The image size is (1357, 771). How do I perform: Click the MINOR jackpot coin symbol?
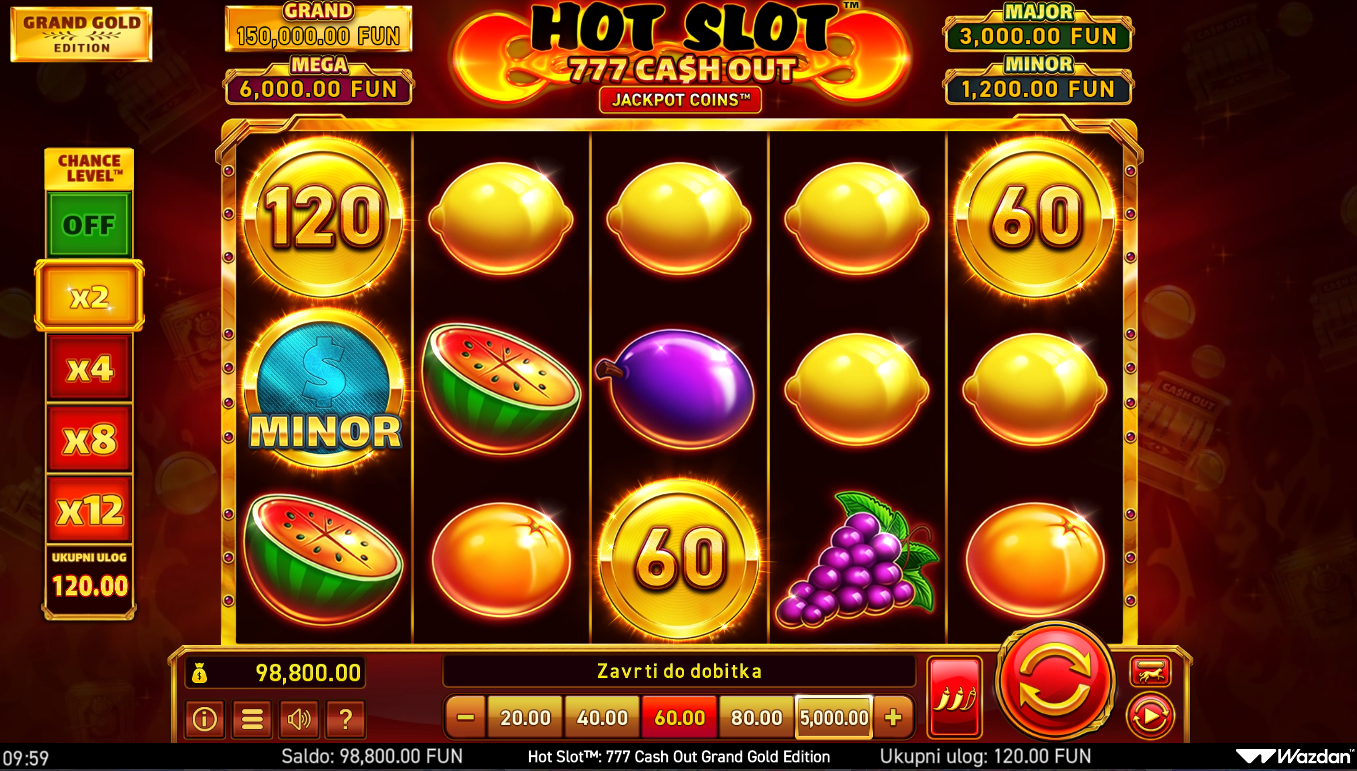coord(324,388)
